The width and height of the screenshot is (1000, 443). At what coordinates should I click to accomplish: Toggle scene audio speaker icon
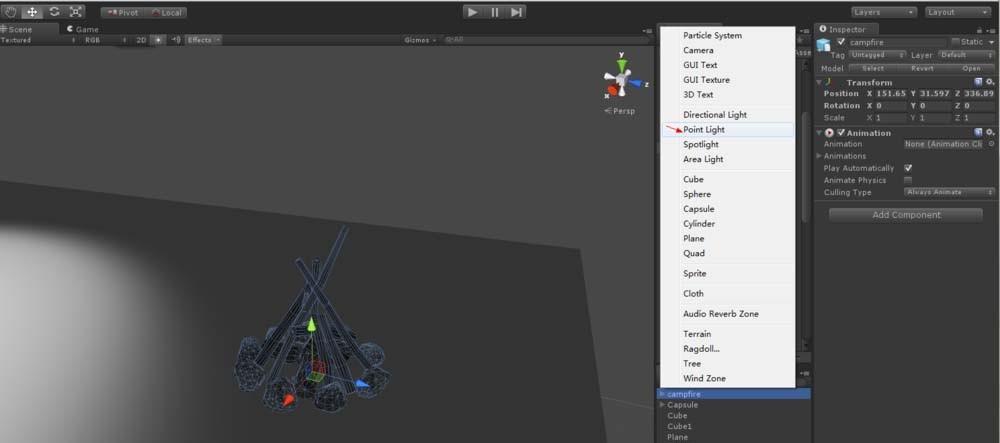[176, 40]
